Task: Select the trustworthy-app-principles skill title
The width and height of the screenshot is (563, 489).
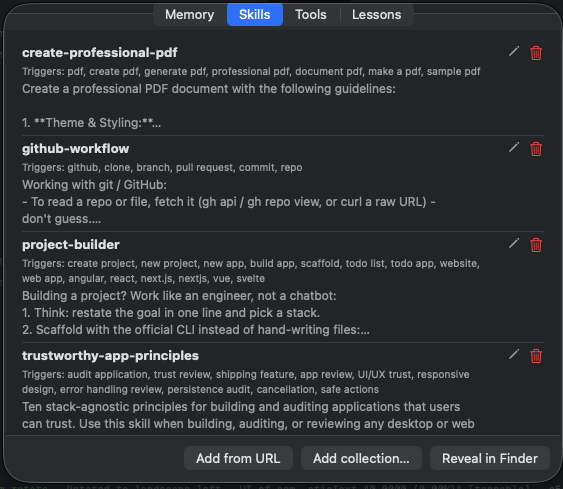Action: pos(110,355)
